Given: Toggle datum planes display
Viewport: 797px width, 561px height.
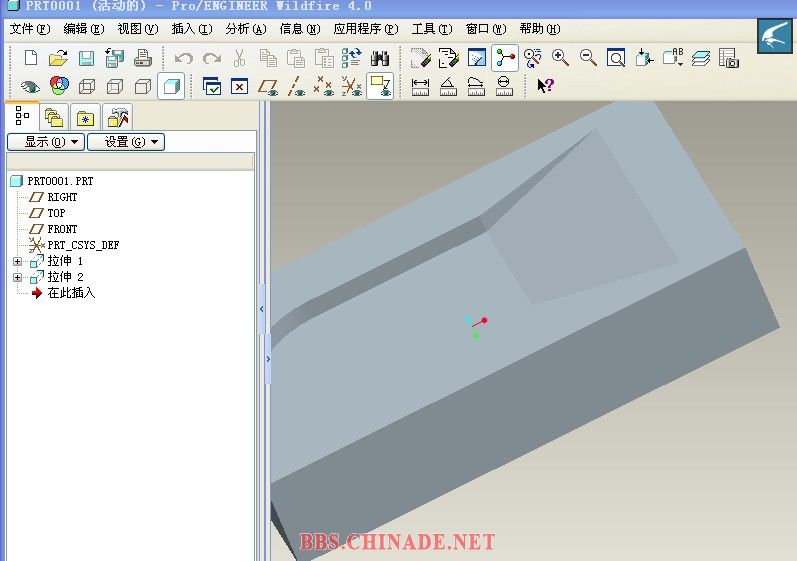Looking at the screenshot, I should point(268,86).
